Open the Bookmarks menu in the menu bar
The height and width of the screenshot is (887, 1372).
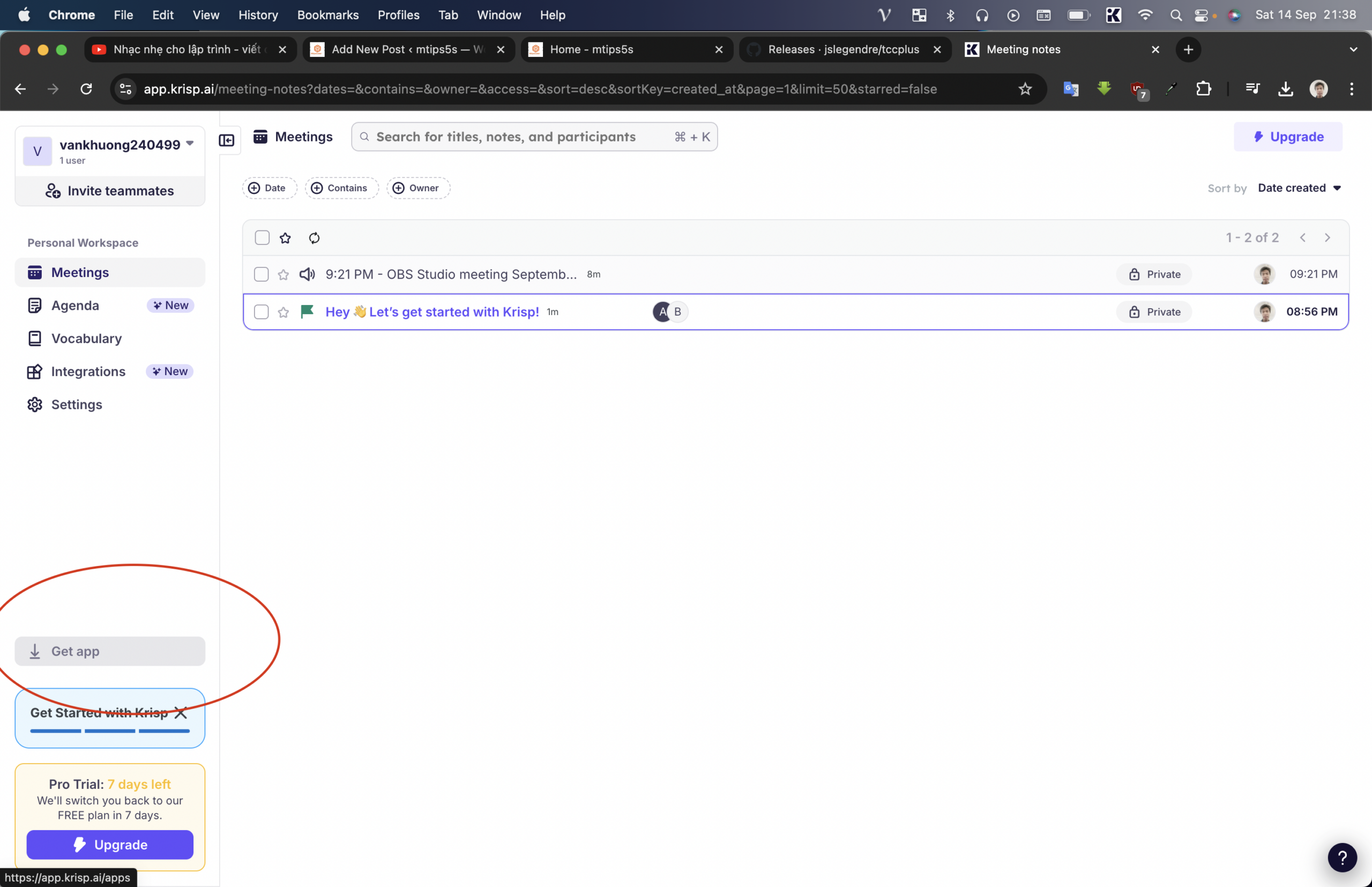point(328,15)
